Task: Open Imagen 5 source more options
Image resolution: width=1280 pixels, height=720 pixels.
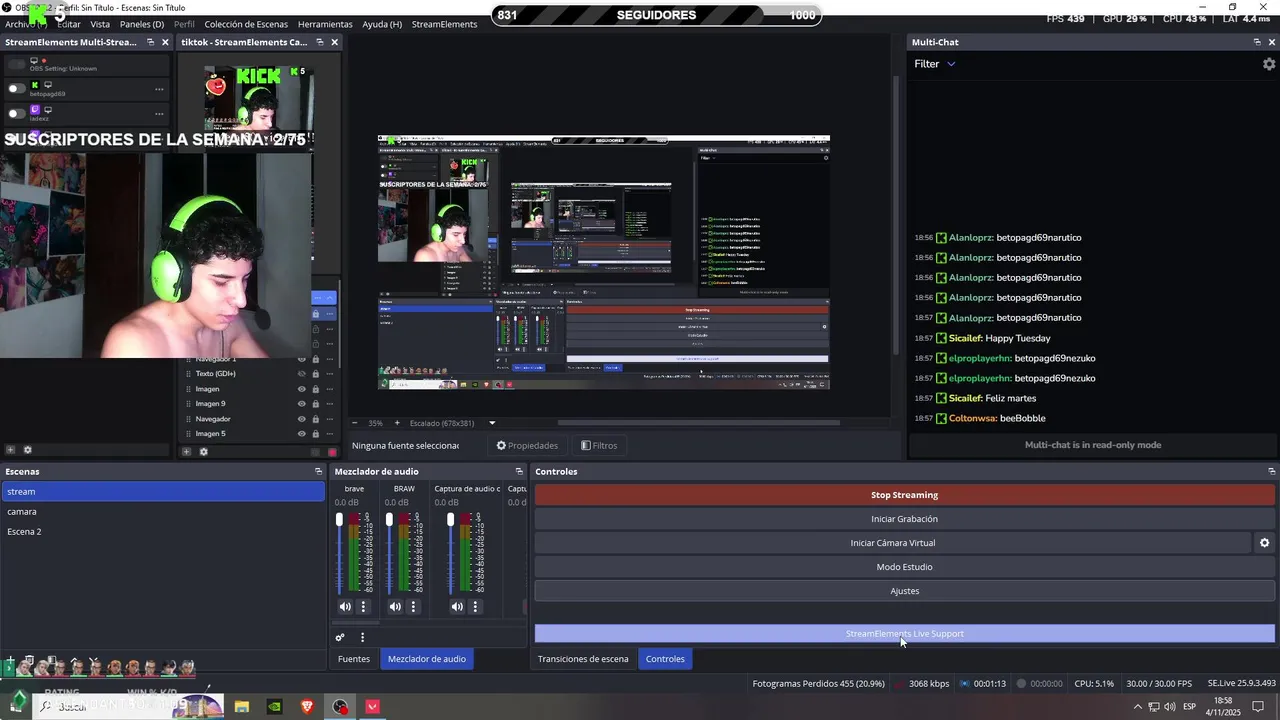Action: [331, 434]
